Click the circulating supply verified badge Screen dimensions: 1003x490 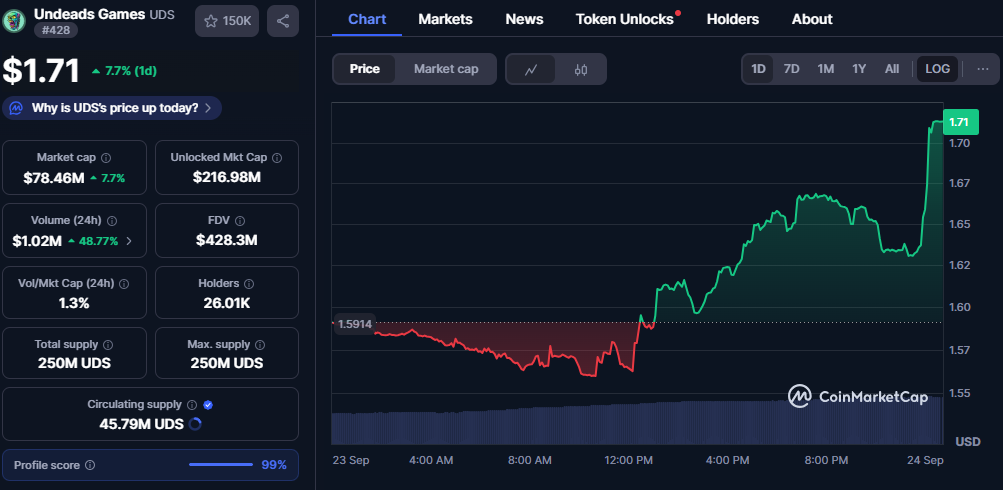click(x=208, y=405)
